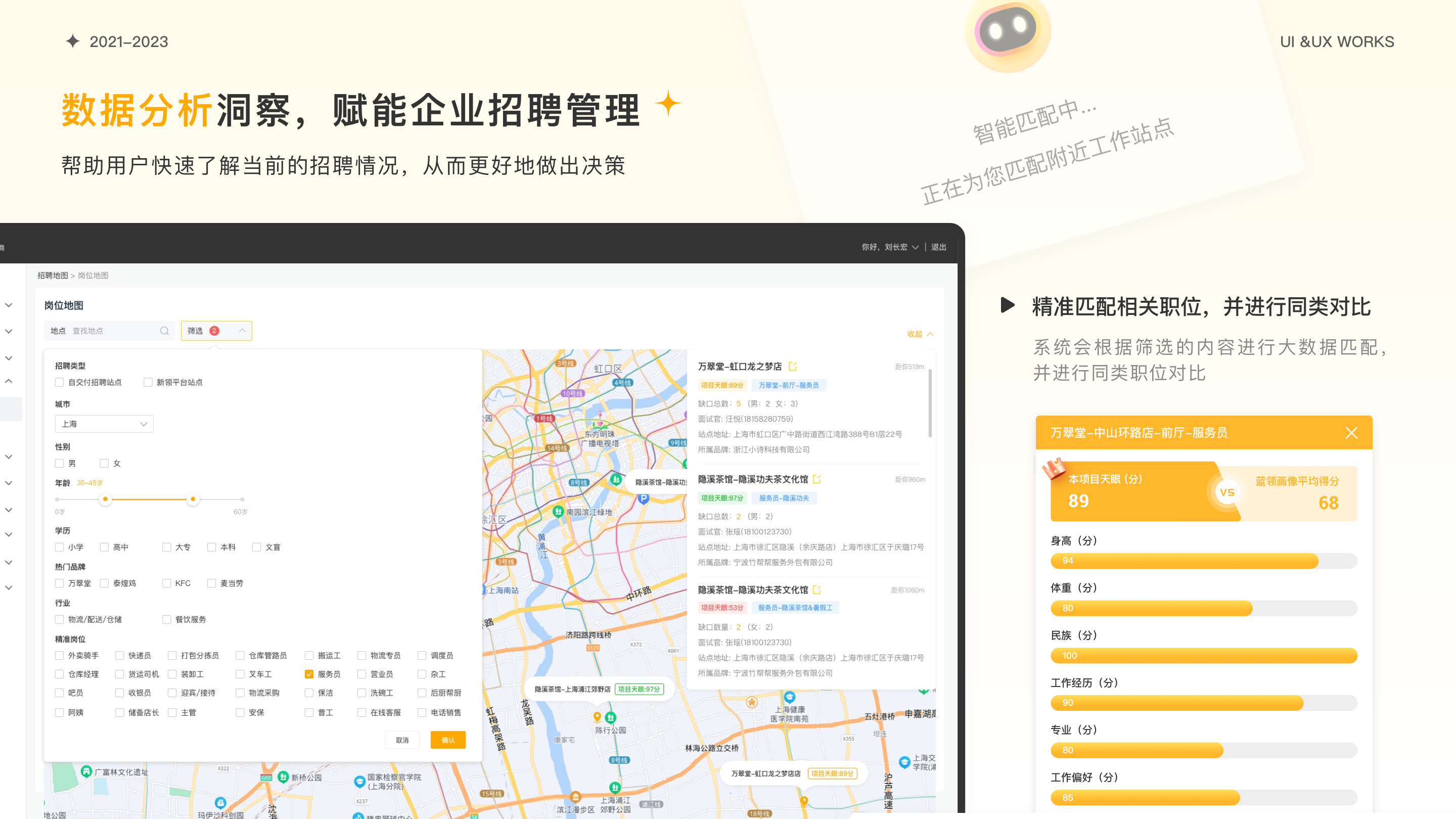Check the 万翠堂 brand checkbox
1456x819 pixels.
tap(59, 583)
